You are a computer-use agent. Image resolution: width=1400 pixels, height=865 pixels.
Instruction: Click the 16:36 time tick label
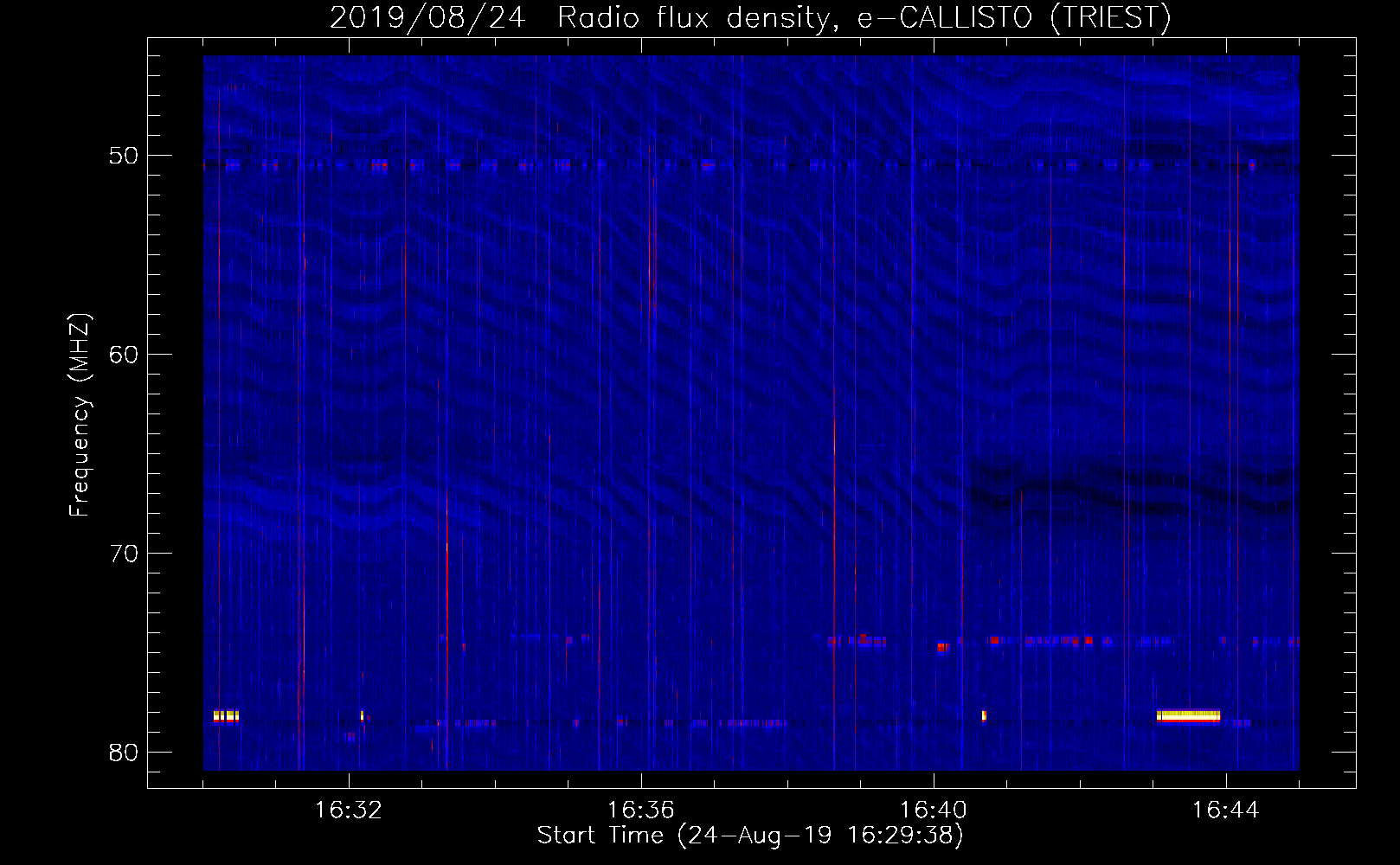[641, 811]
